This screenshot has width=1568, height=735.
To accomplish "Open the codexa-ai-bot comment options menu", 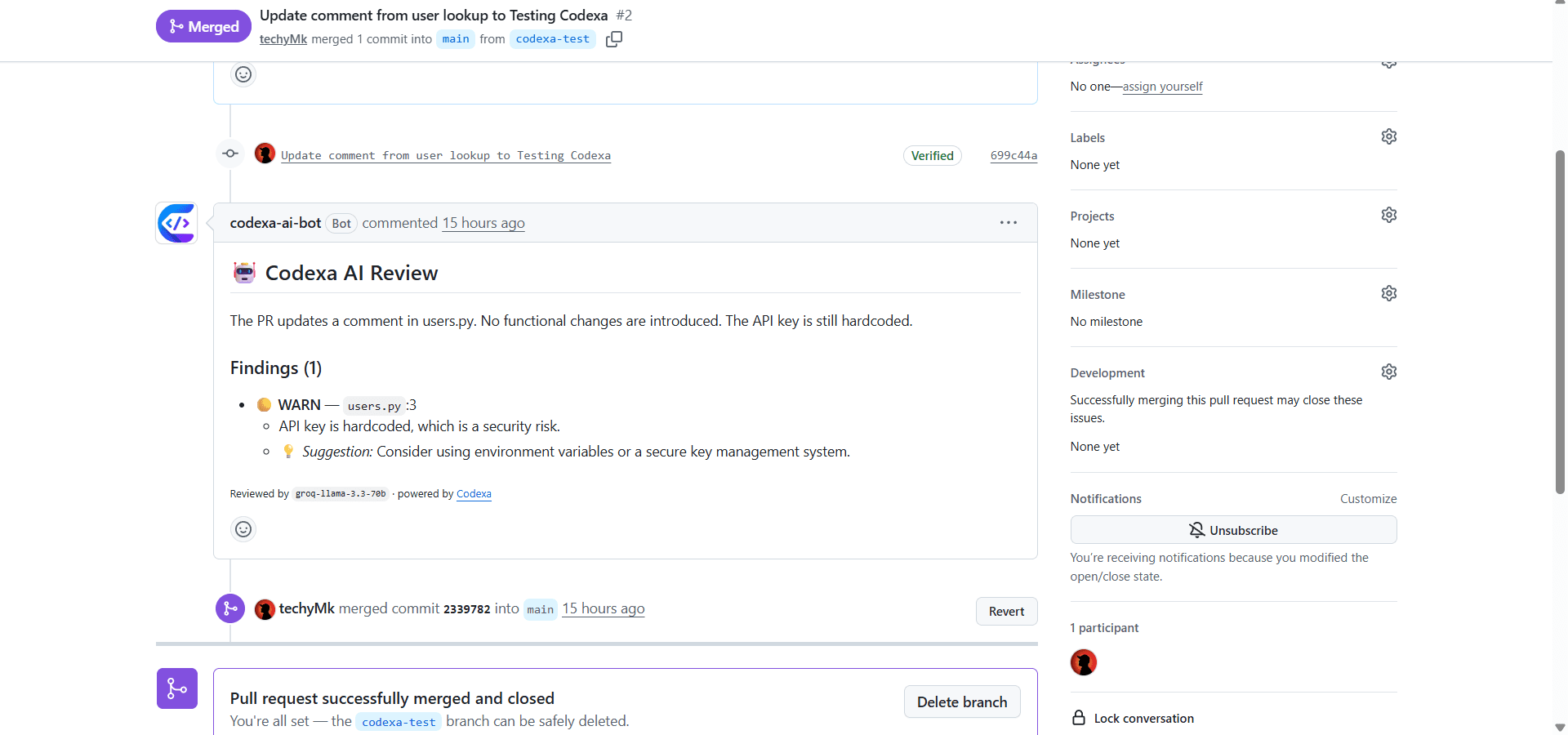I will coord(1009,222).
